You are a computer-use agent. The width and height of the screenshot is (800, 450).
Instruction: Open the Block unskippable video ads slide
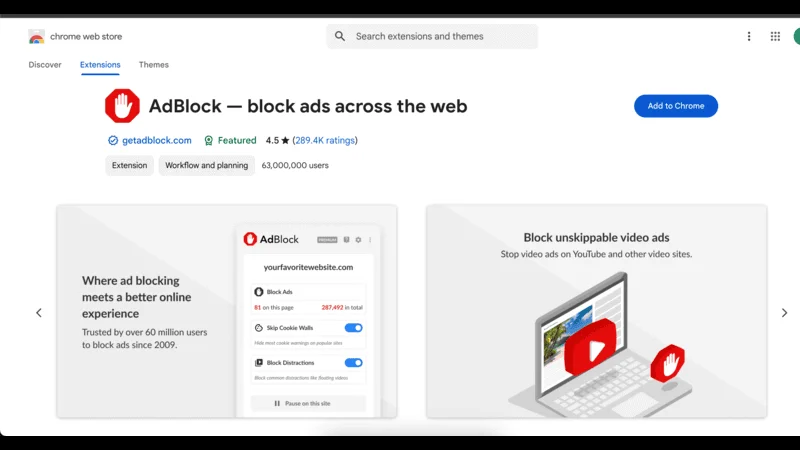click(x=596, y=311)
